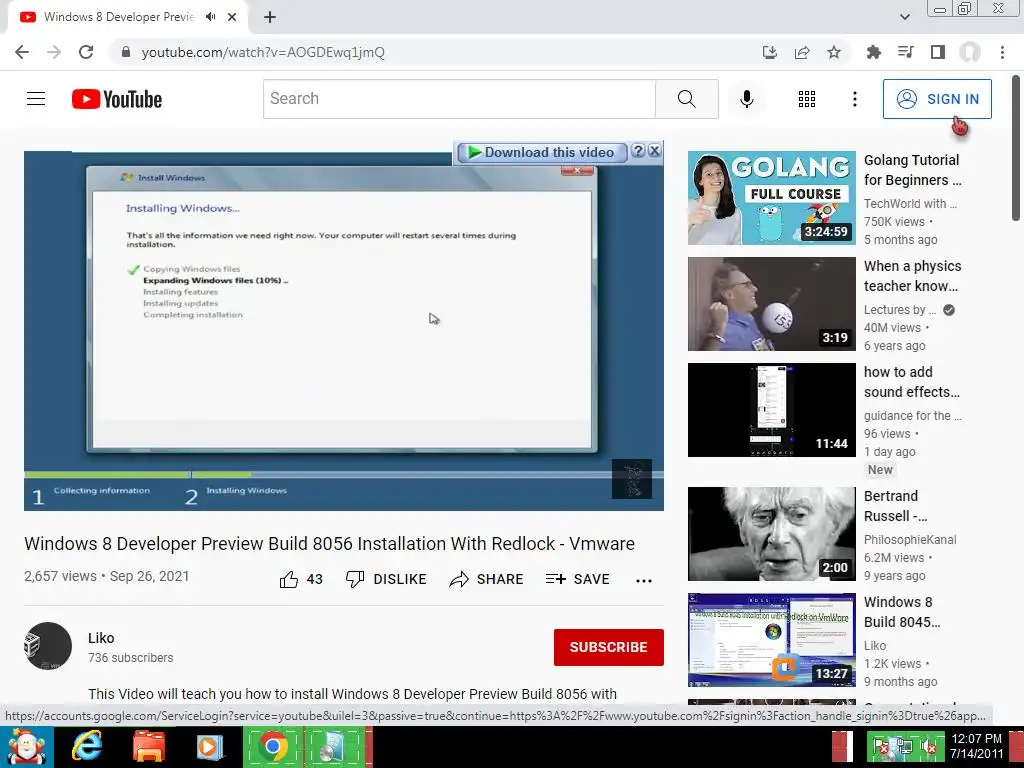The height and width of the screenshot is (768, 1024).
Task: Click the PhilosophieKanal channel name
Action: point(910,539)
